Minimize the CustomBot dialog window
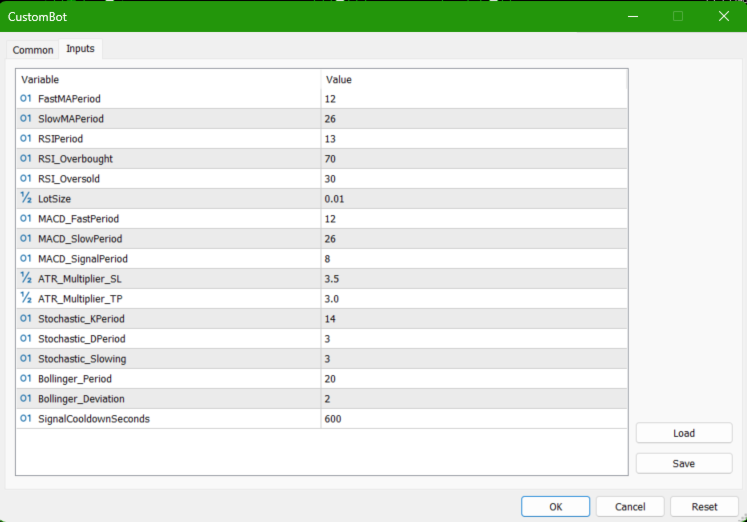The height and width of the screenshot is (522, 747). (x=633, y=16)
